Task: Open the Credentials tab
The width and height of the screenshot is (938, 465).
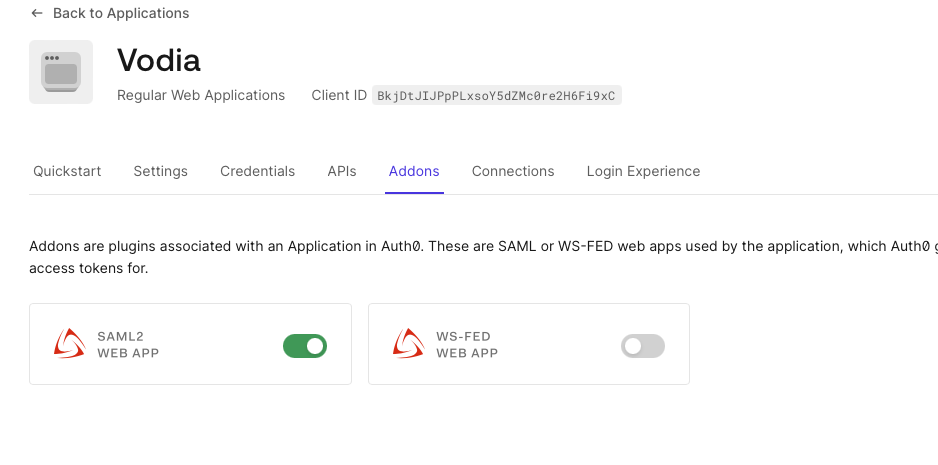Action: click(x=257, y=171)
